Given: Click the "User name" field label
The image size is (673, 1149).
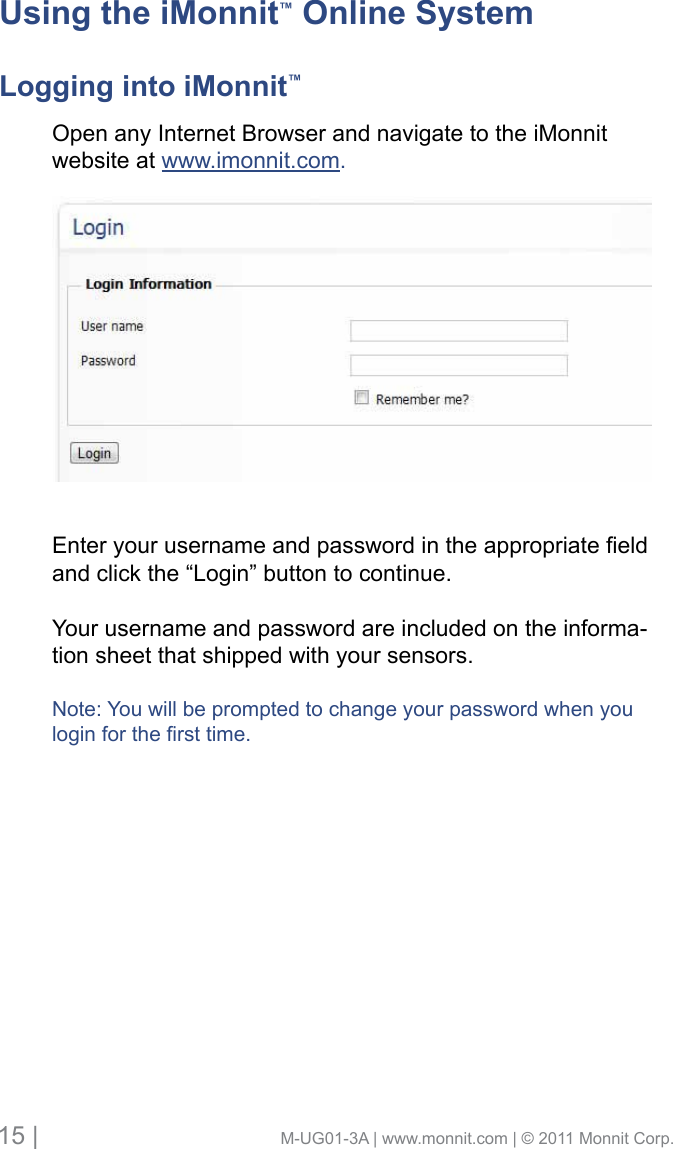Looking at the screenshot, I should tap(112, 326).
